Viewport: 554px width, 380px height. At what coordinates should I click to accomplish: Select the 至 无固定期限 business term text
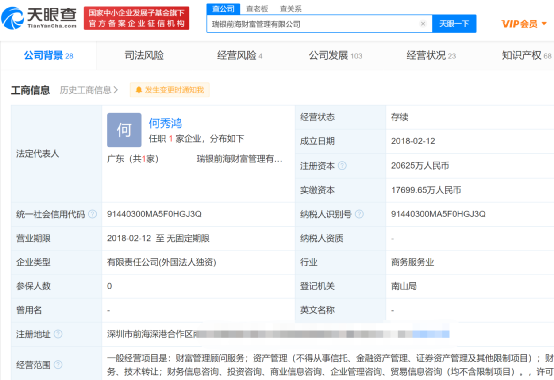(183, 238)
